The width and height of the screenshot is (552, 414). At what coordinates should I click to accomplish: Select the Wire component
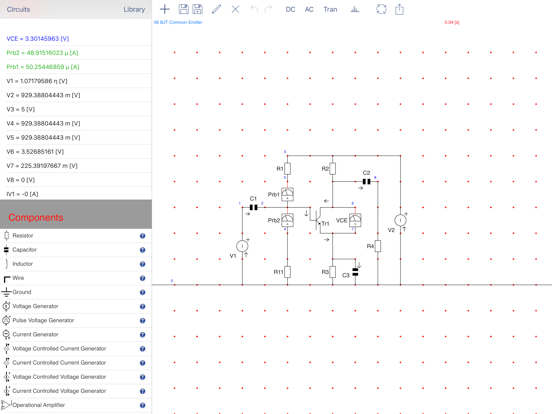(x=76, y=278)
